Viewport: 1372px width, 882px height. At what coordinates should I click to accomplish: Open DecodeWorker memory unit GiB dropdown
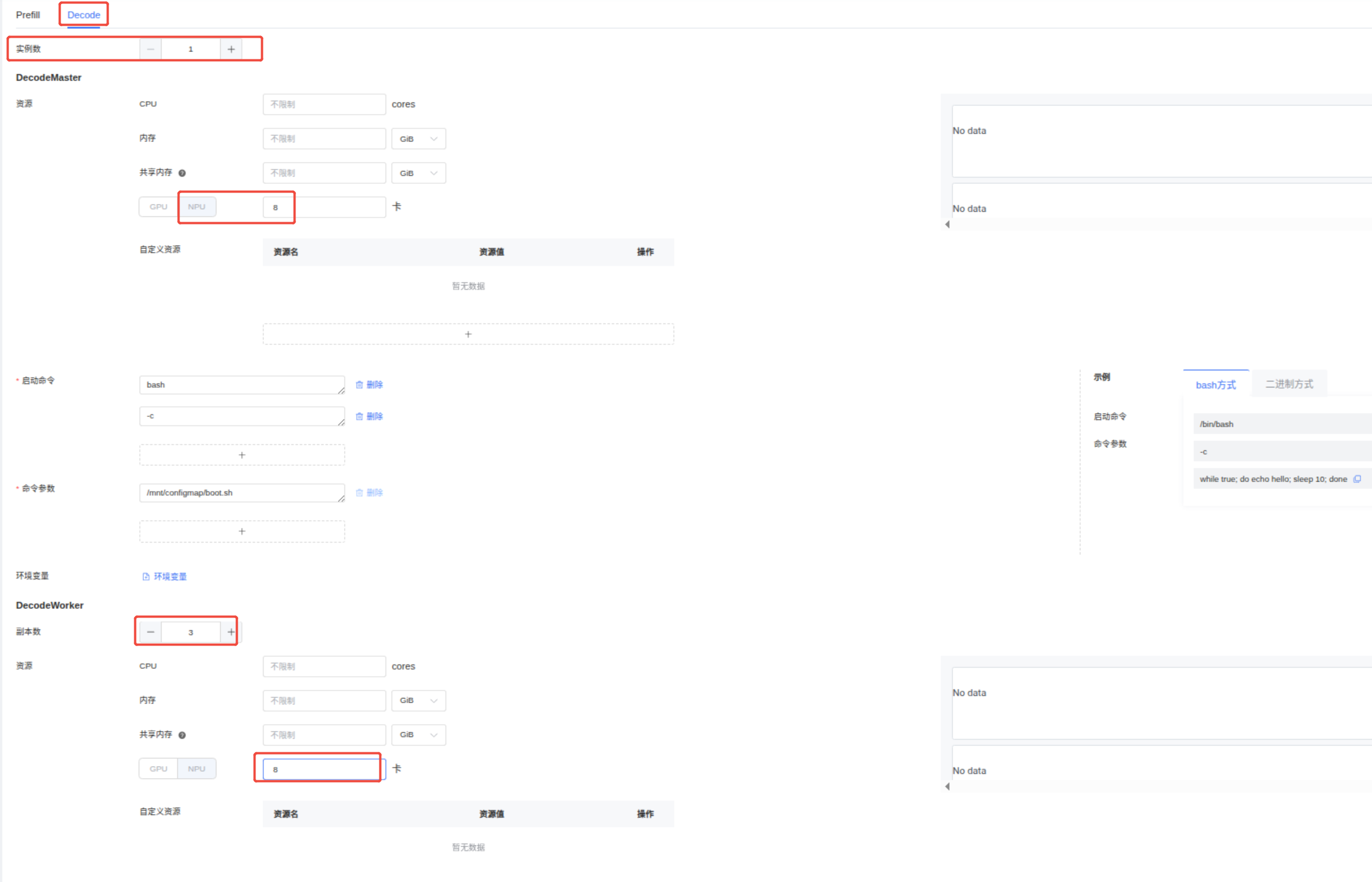point(418,700)
